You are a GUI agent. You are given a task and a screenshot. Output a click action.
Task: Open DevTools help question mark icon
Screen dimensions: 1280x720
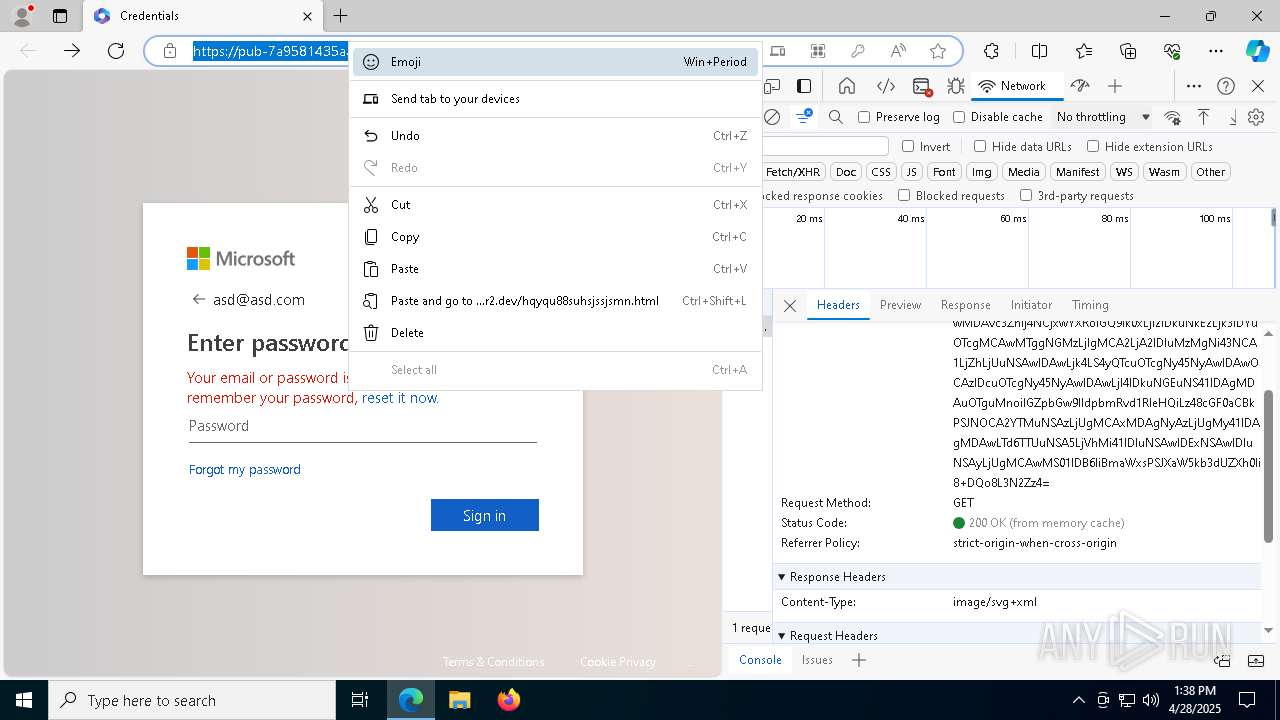click(1226, 86)
